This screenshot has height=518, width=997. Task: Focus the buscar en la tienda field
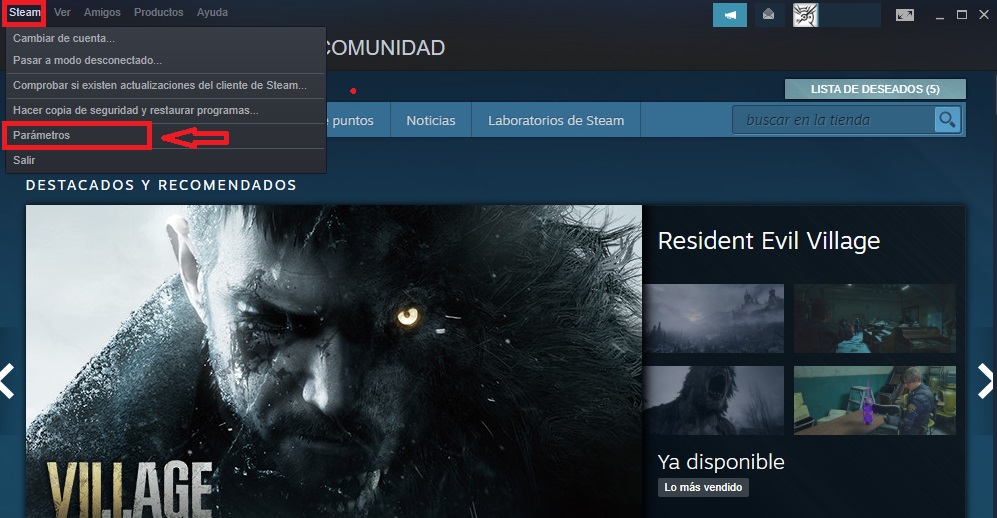coord(833,119)
